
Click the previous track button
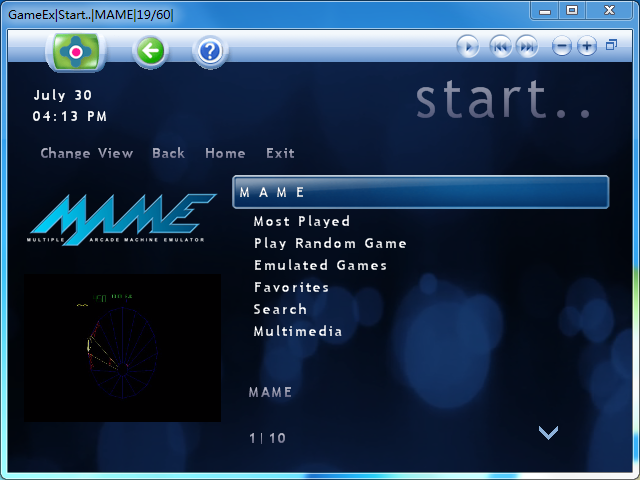500,46
